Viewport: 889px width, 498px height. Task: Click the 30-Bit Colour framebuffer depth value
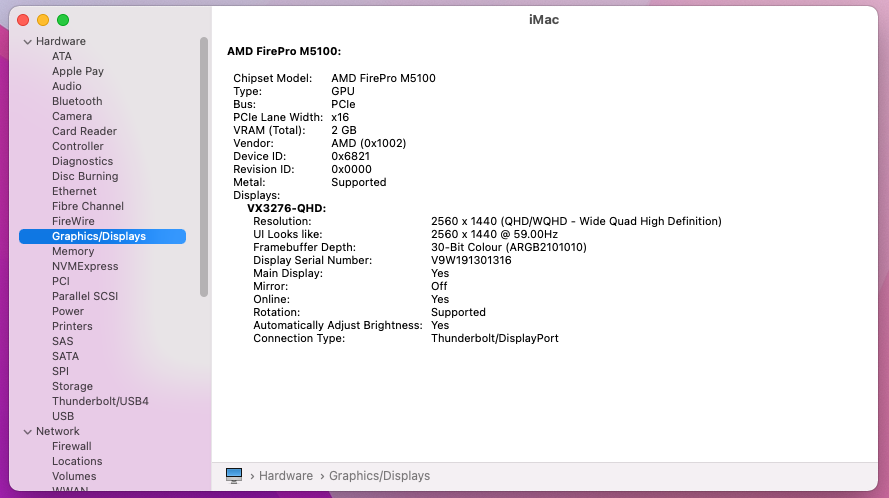click(509, 247)
